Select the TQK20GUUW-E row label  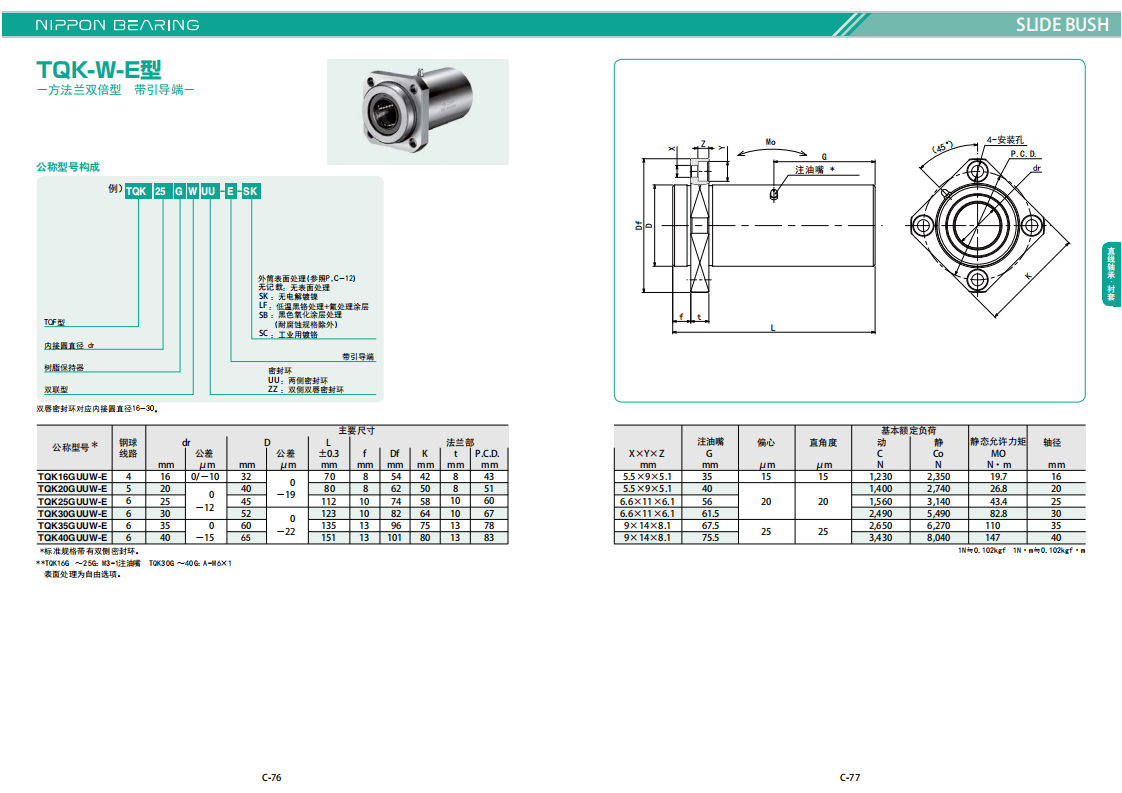(72, 489)
